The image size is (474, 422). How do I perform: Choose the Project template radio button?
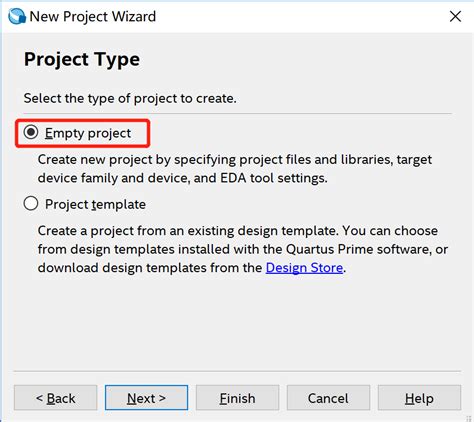click(x=31, y=203)
